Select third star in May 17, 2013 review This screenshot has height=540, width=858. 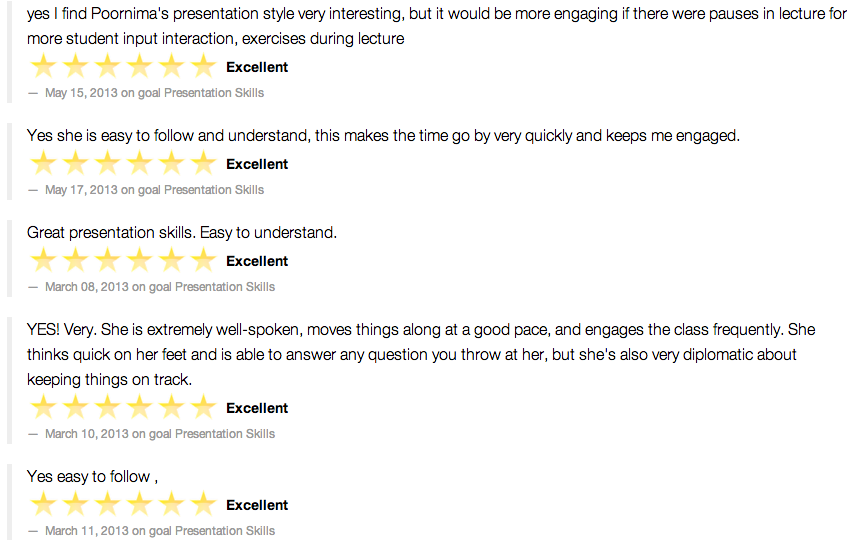pos(107,164)
